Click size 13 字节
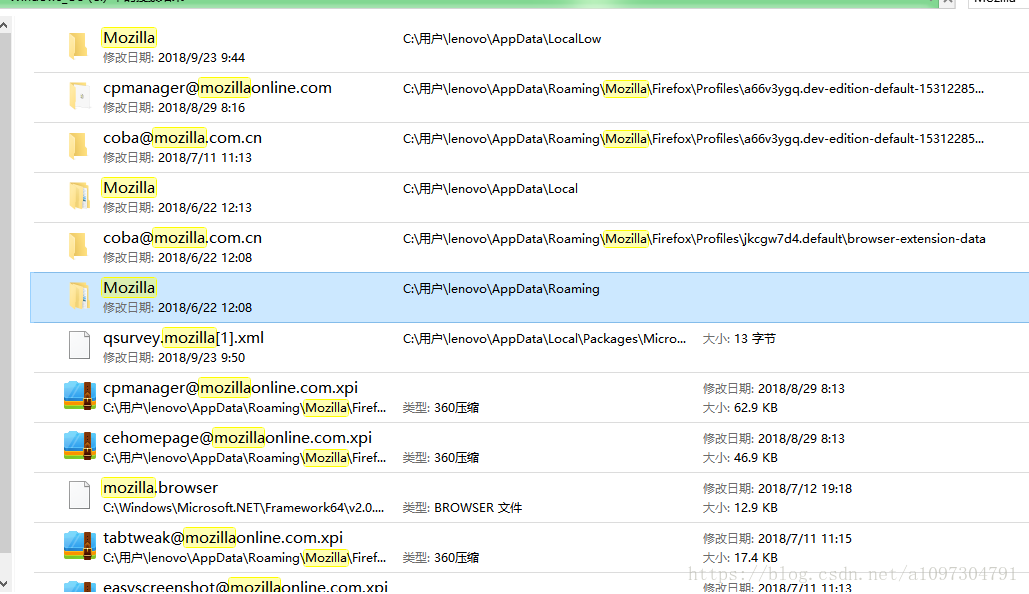Screen dimensions: 1029x594 (x=755, y=339)
